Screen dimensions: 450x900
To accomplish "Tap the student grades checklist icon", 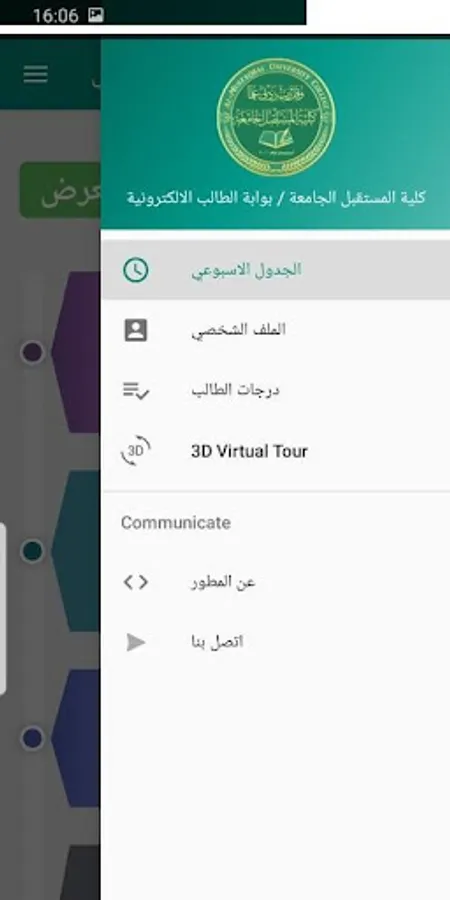I will [135, 391].
